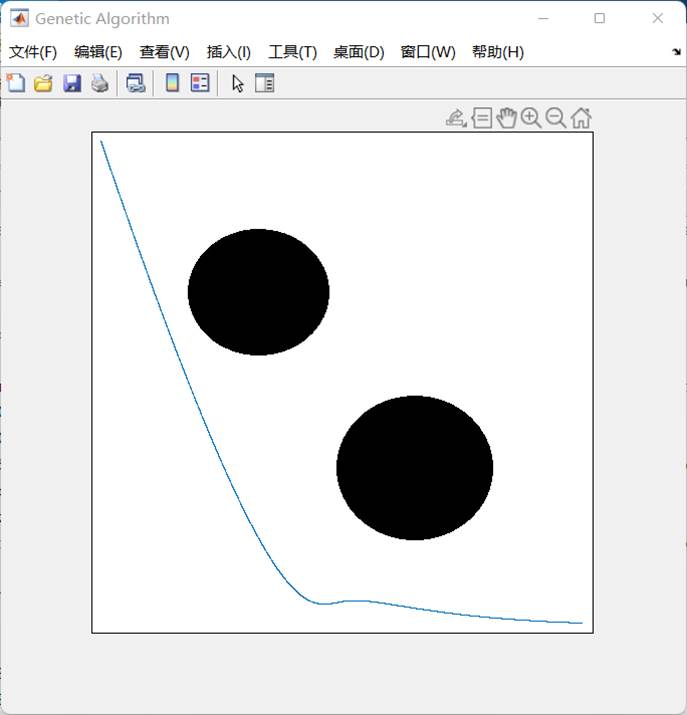Insert a colorbar from the toolbar

pyautogui.click(x=172, y=84)
